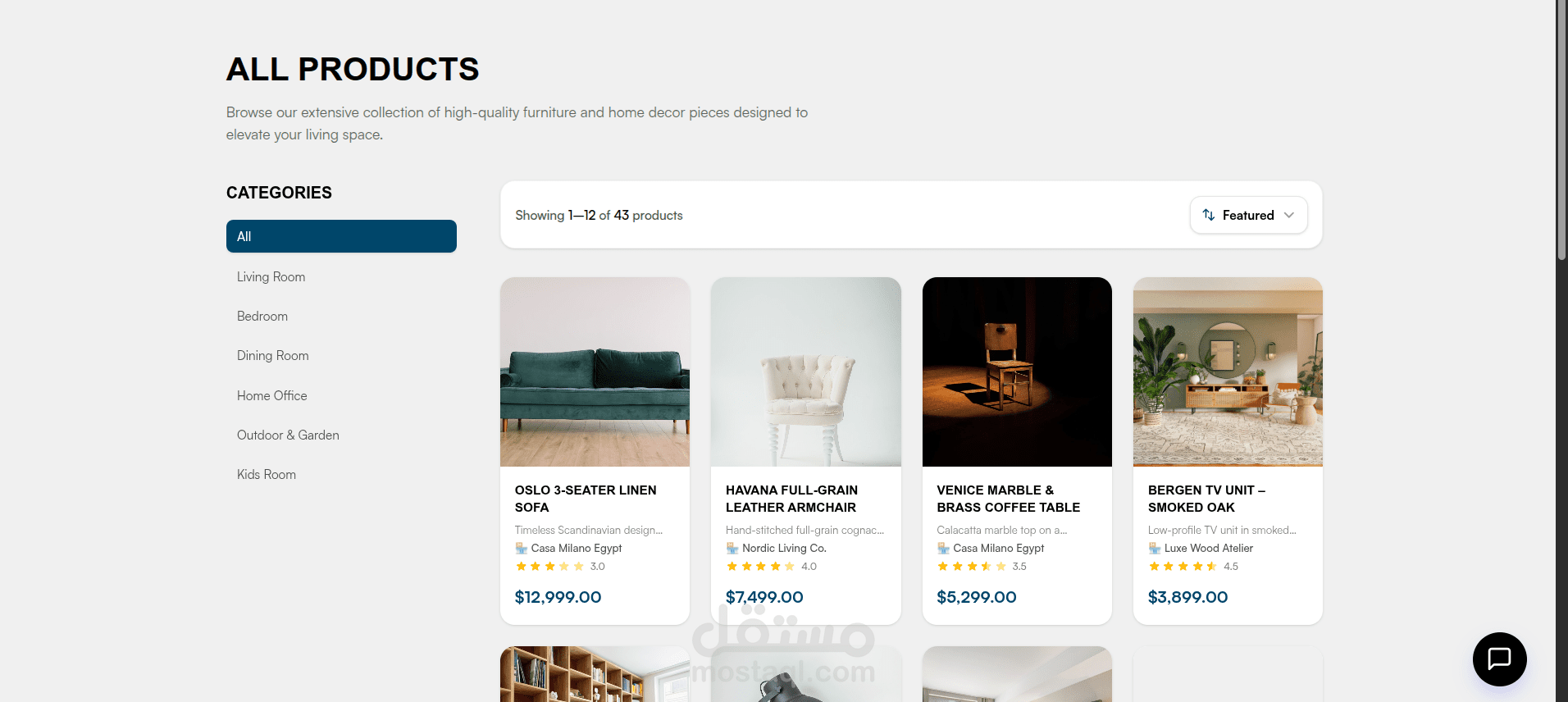View the Havana armchair product image
Screen dimensions: 1568x702
(805, 372)
